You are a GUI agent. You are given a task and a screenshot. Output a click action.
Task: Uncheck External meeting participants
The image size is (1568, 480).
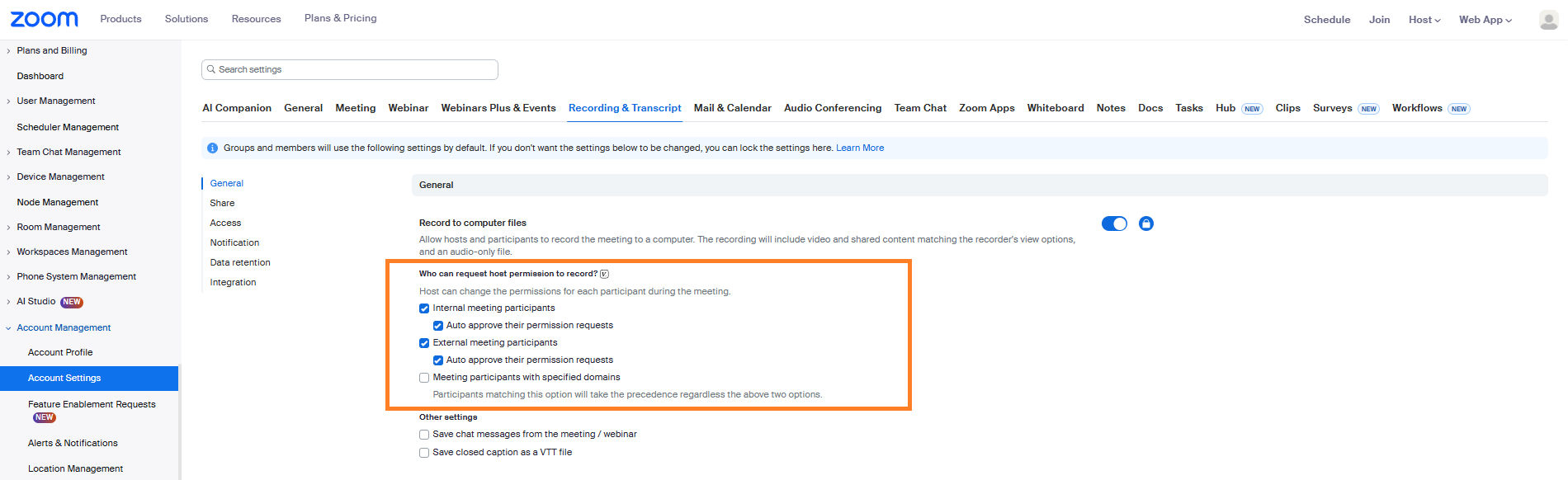424,343
